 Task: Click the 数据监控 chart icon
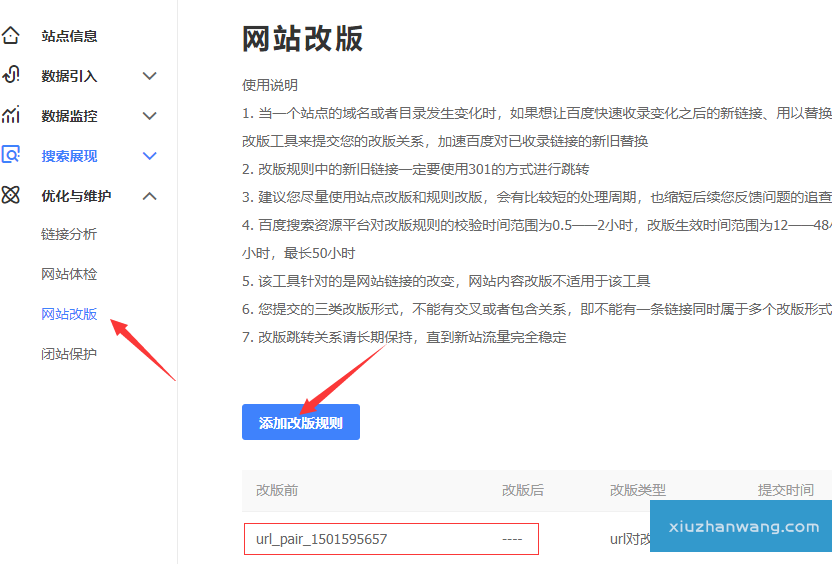[x=11, y=115]
